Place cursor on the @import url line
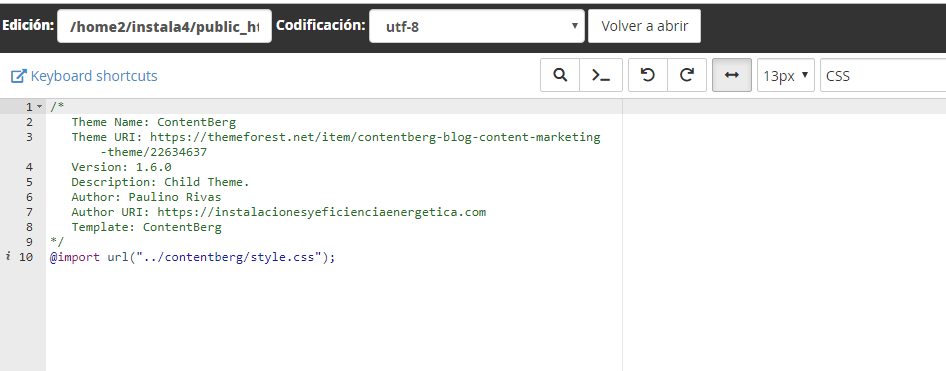 pyautogui.click(x=192, y=258)
